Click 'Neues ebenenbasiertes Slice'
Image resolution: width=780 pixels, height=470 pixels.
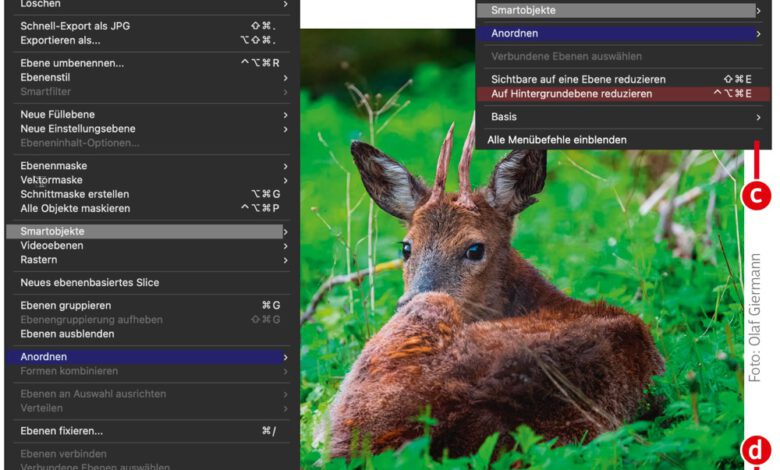(90, 282)
